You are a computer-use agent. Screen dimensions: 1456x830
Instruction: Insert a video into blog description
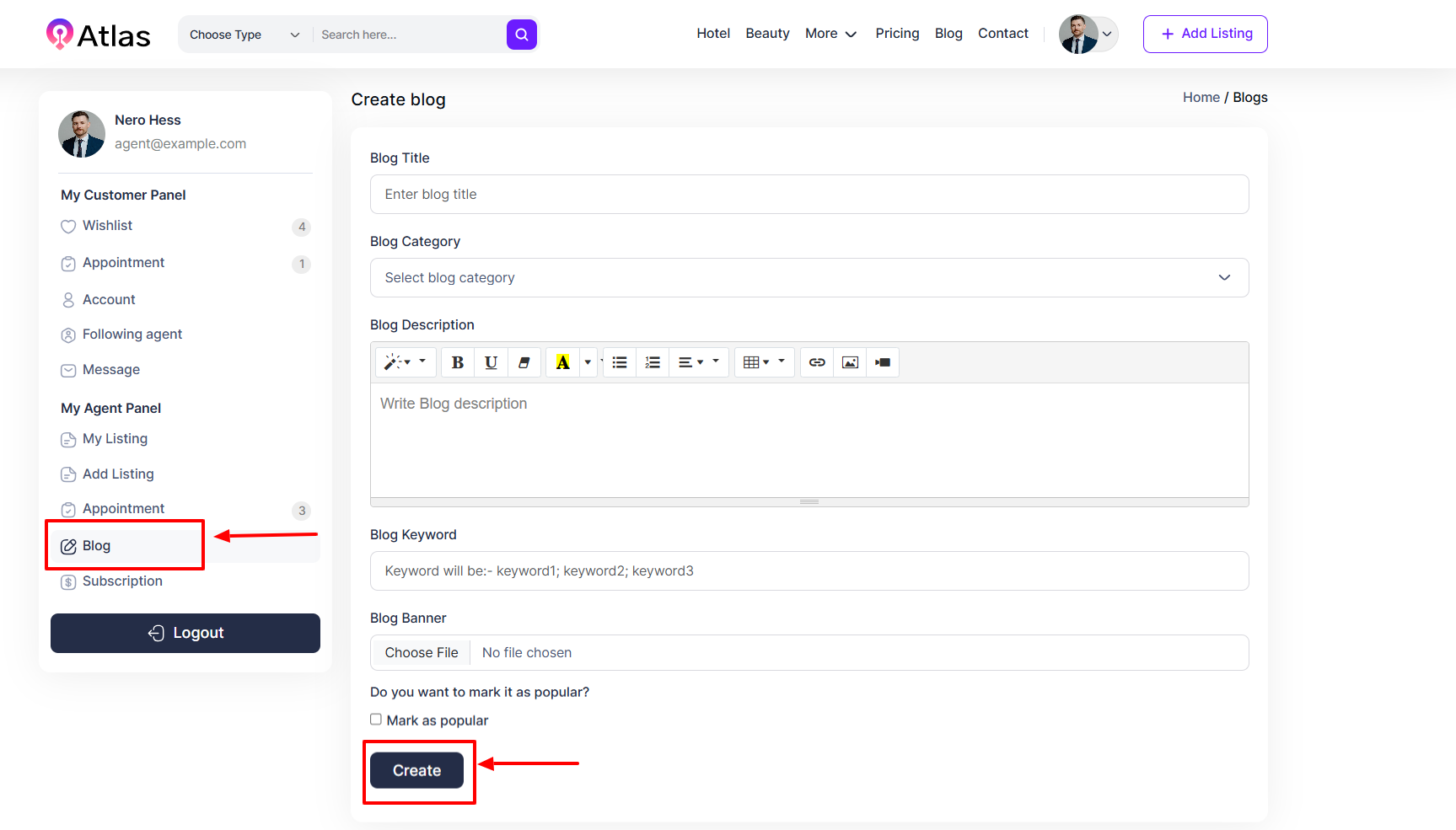[883, 362]
